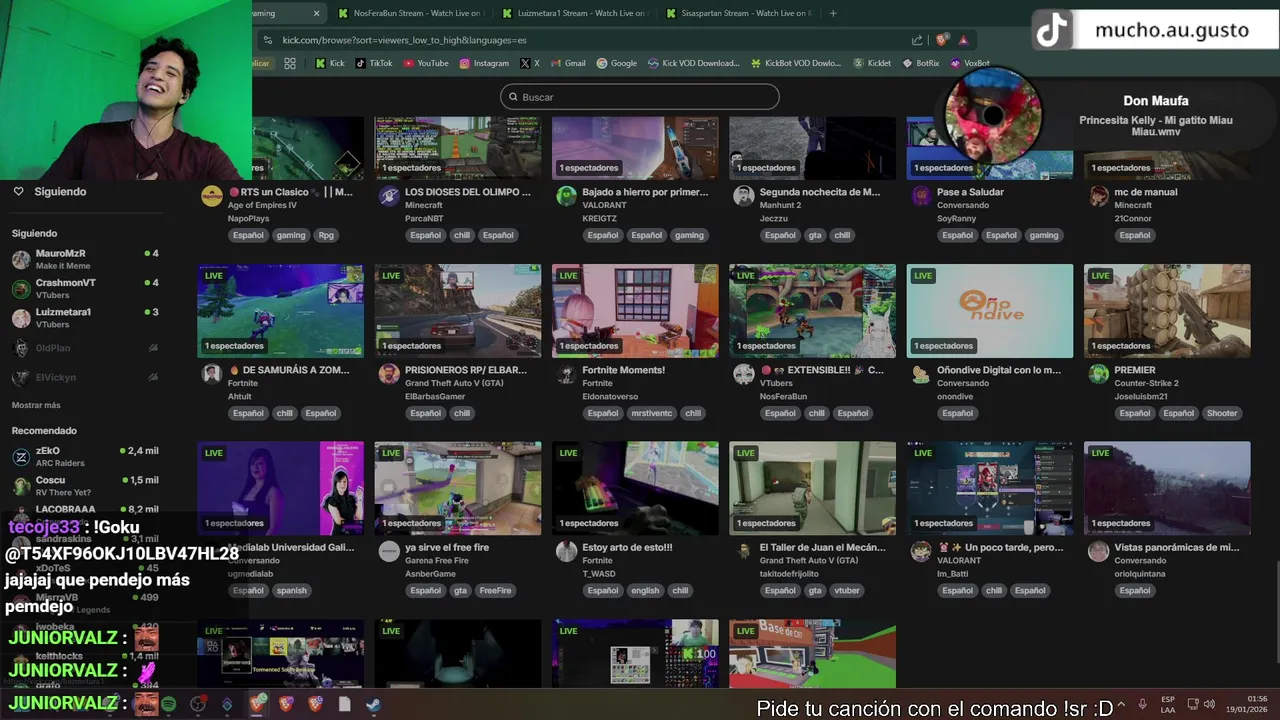
Task: Click the Brave Rewards triangle icon
Action: [x=963, y=40]
